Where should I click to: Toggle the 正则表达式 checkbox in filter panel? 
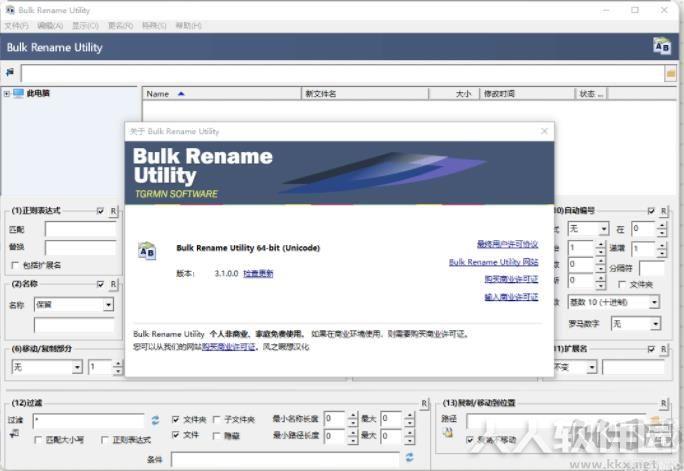point(104,440)
